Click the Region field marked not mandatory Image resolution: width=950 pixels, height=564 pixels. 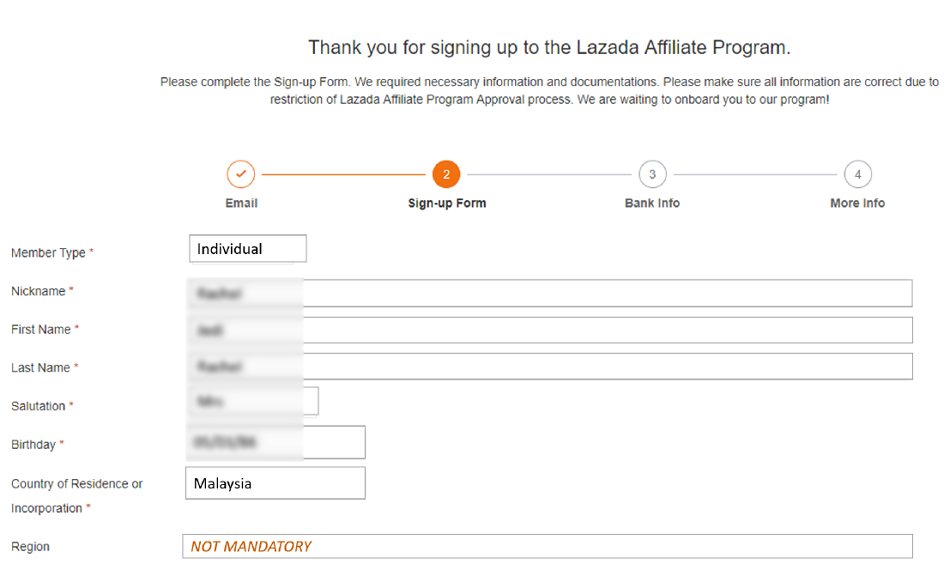[x=548, y=546]
